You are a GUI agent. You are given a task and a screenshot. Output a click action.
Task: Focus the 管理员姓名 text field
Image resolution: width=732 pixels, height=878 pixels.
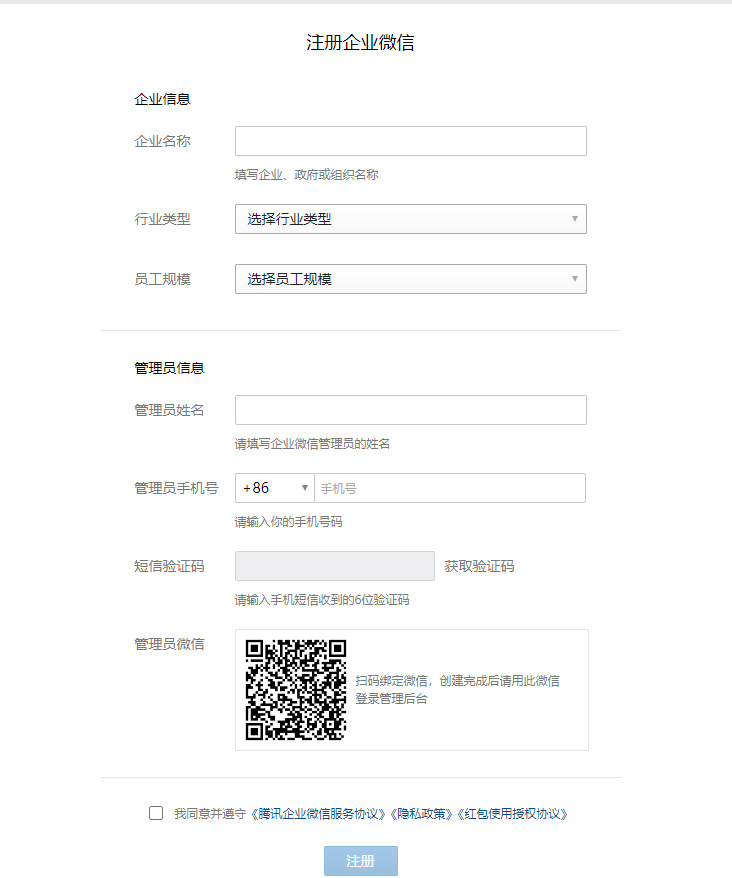pos(411,410)
